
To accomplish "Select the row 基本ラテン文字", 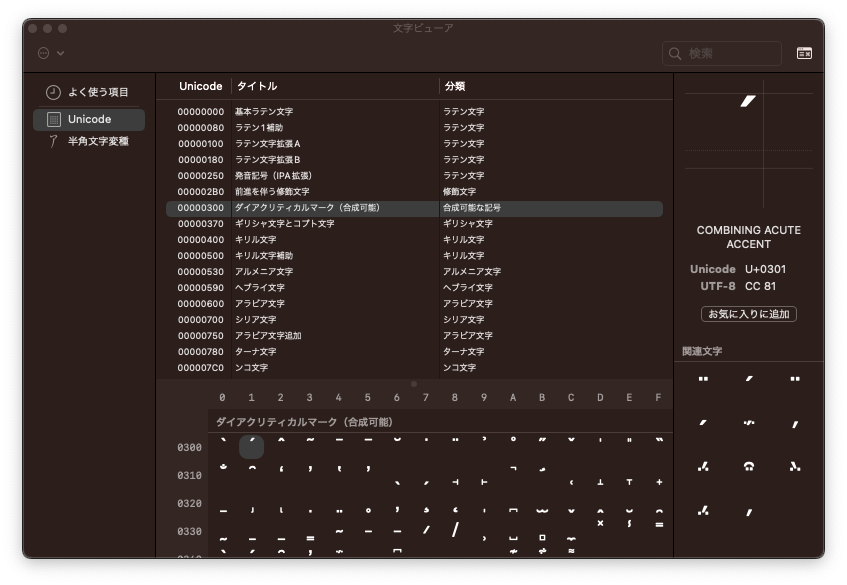I will 414,112.
